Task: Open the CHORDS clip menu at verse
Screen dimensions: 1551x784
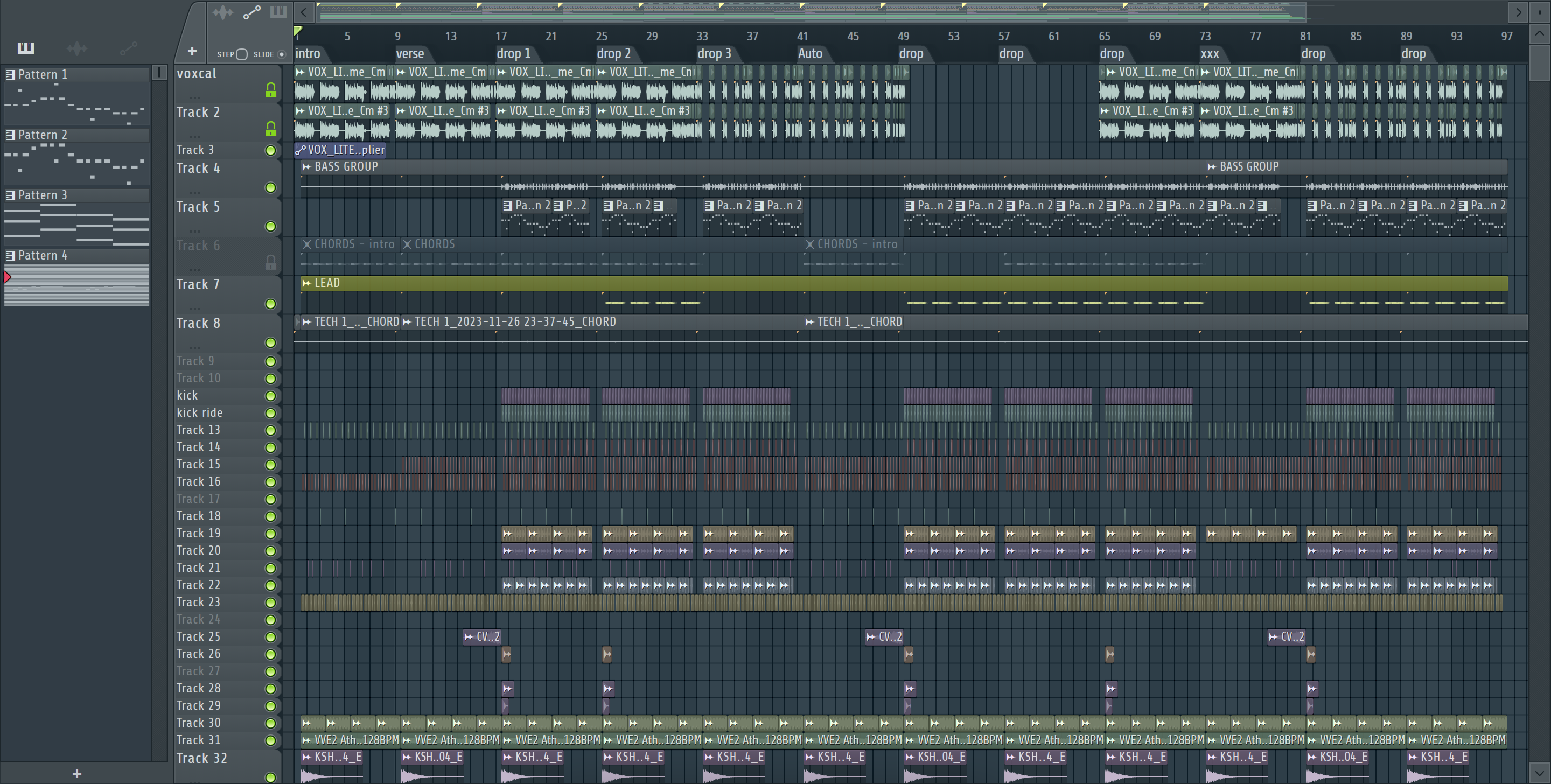Action: pyautogui.click(x=407, y=244)
